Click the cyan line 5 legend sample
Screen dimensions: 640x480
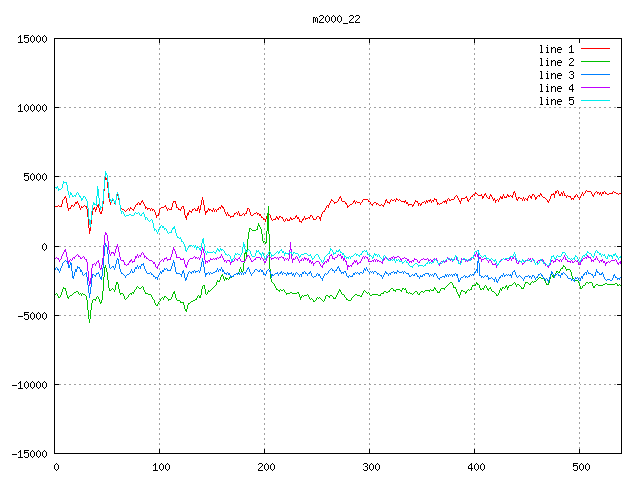595,101
